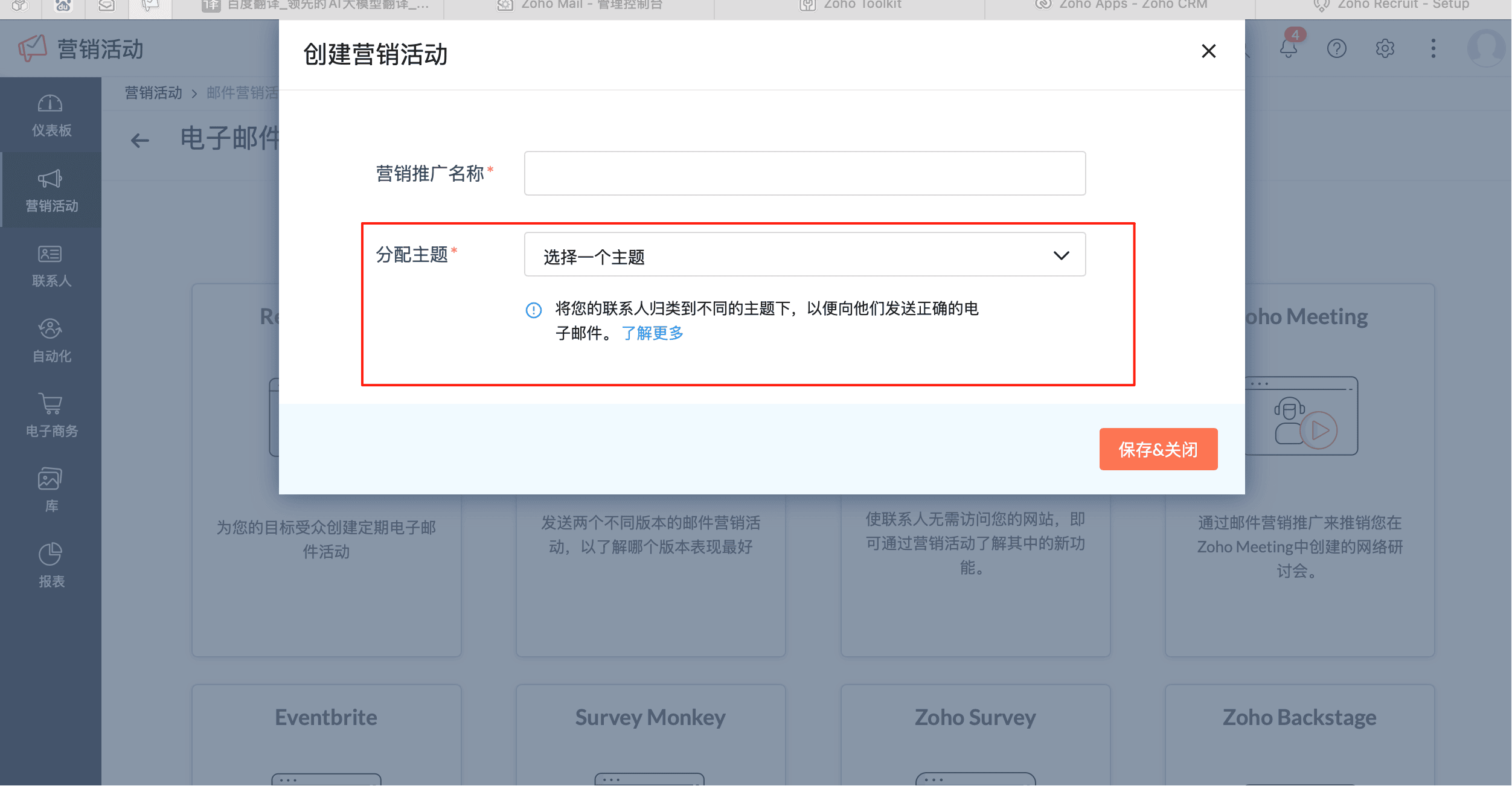The height and width of the screenshot is (786, 1512).
Task: Open the 库 sidebar icon
Action: click(x=51, y=481)
